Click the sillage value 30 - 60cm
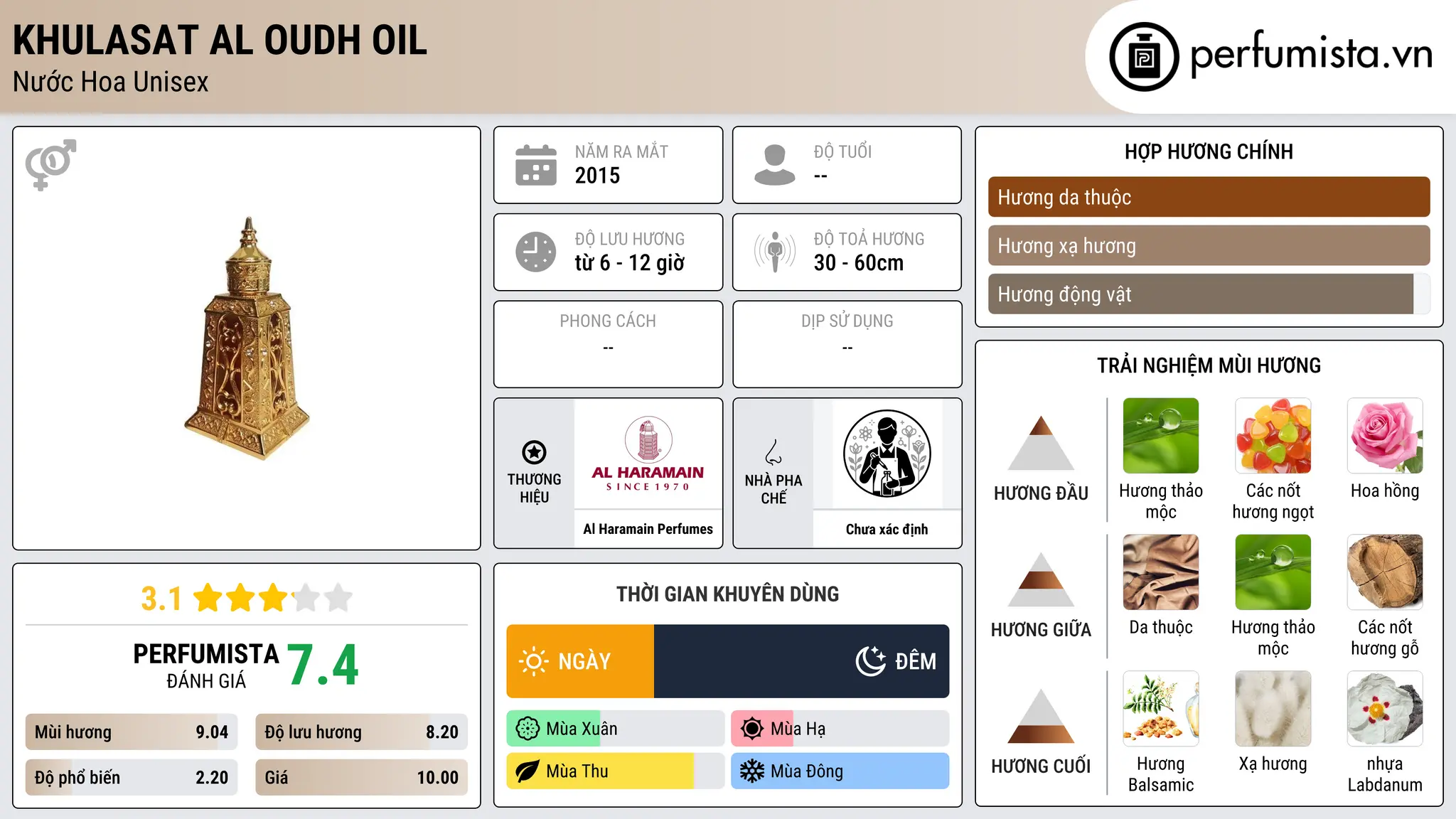1456x819 pixels. pos(859,263)
